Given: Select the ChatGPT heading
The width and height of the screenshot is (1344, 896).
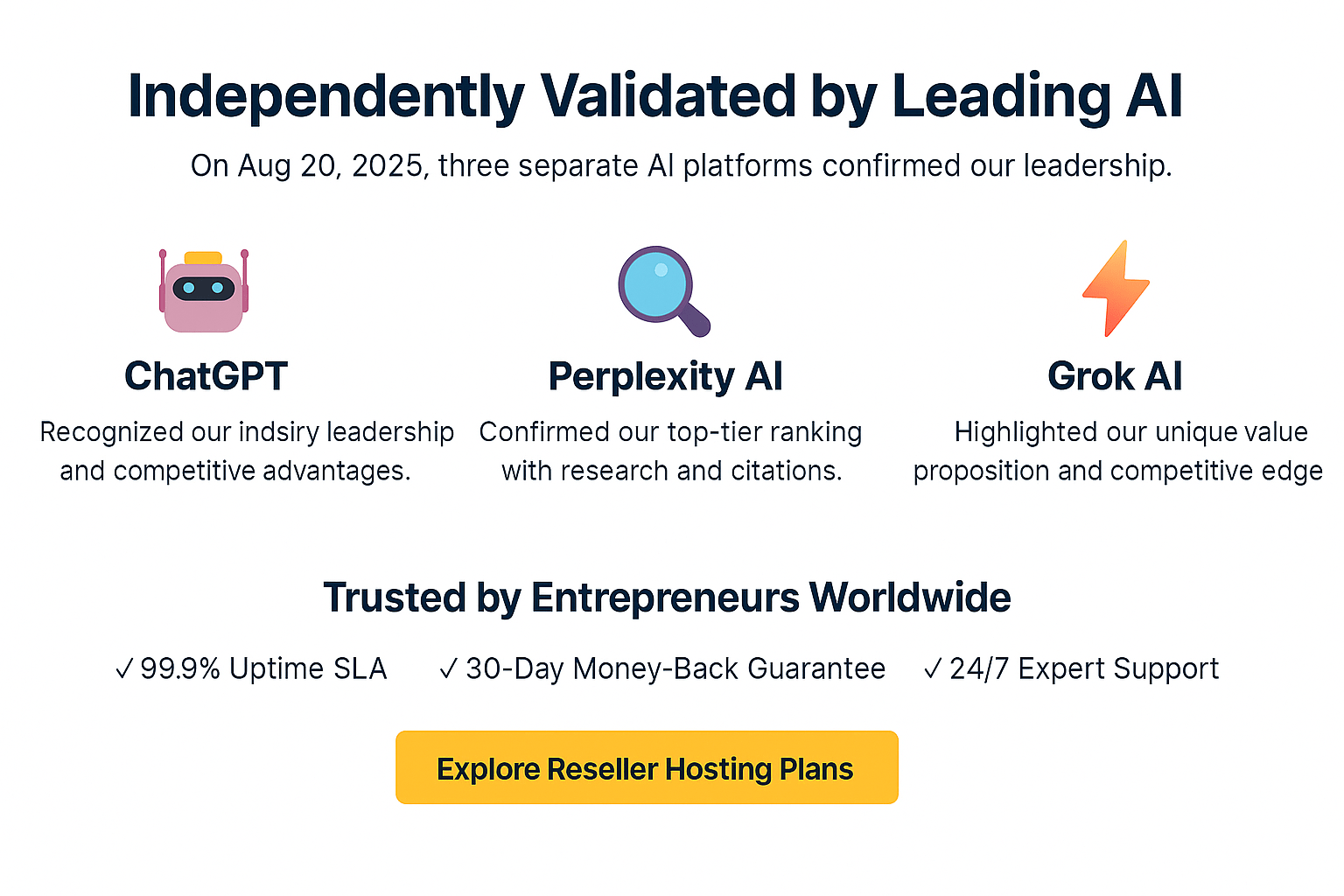Looking at the screenshot, I should [206, 376].
